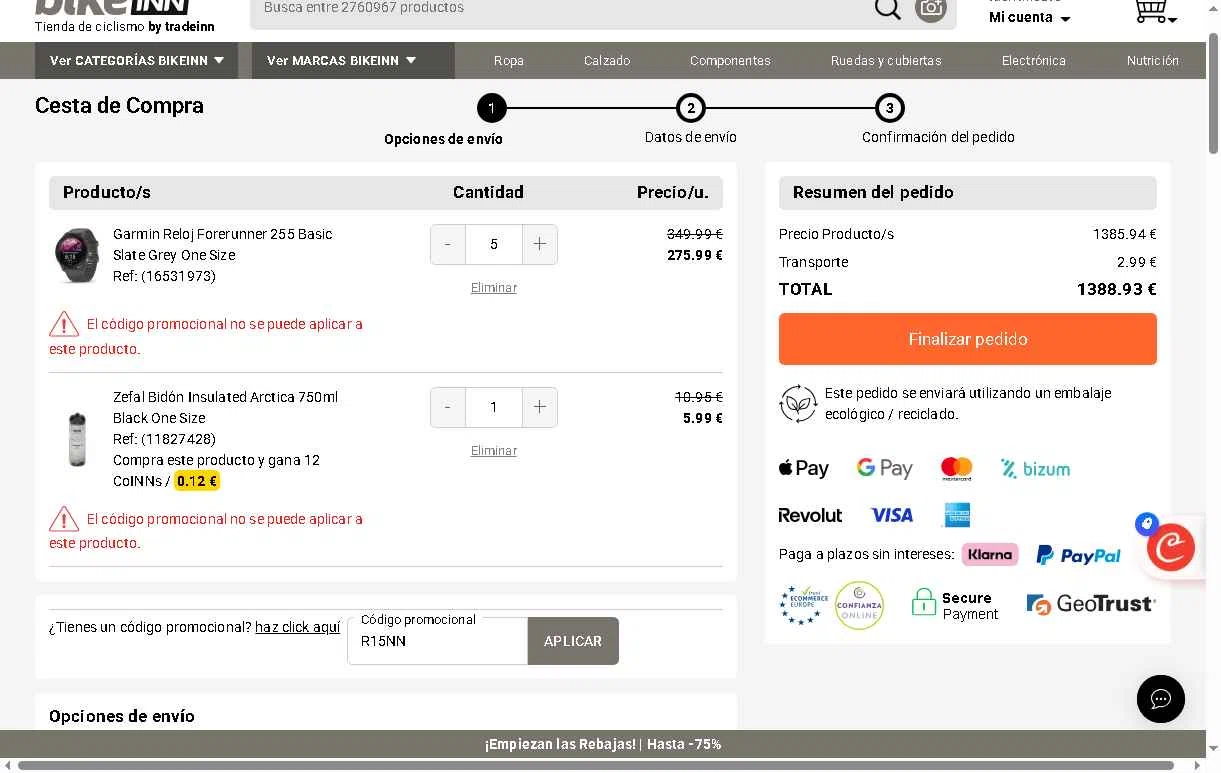Click the Transporte 2.99 € value
This screenshot has height=773, width=1221.
(x=1137, y=262)
